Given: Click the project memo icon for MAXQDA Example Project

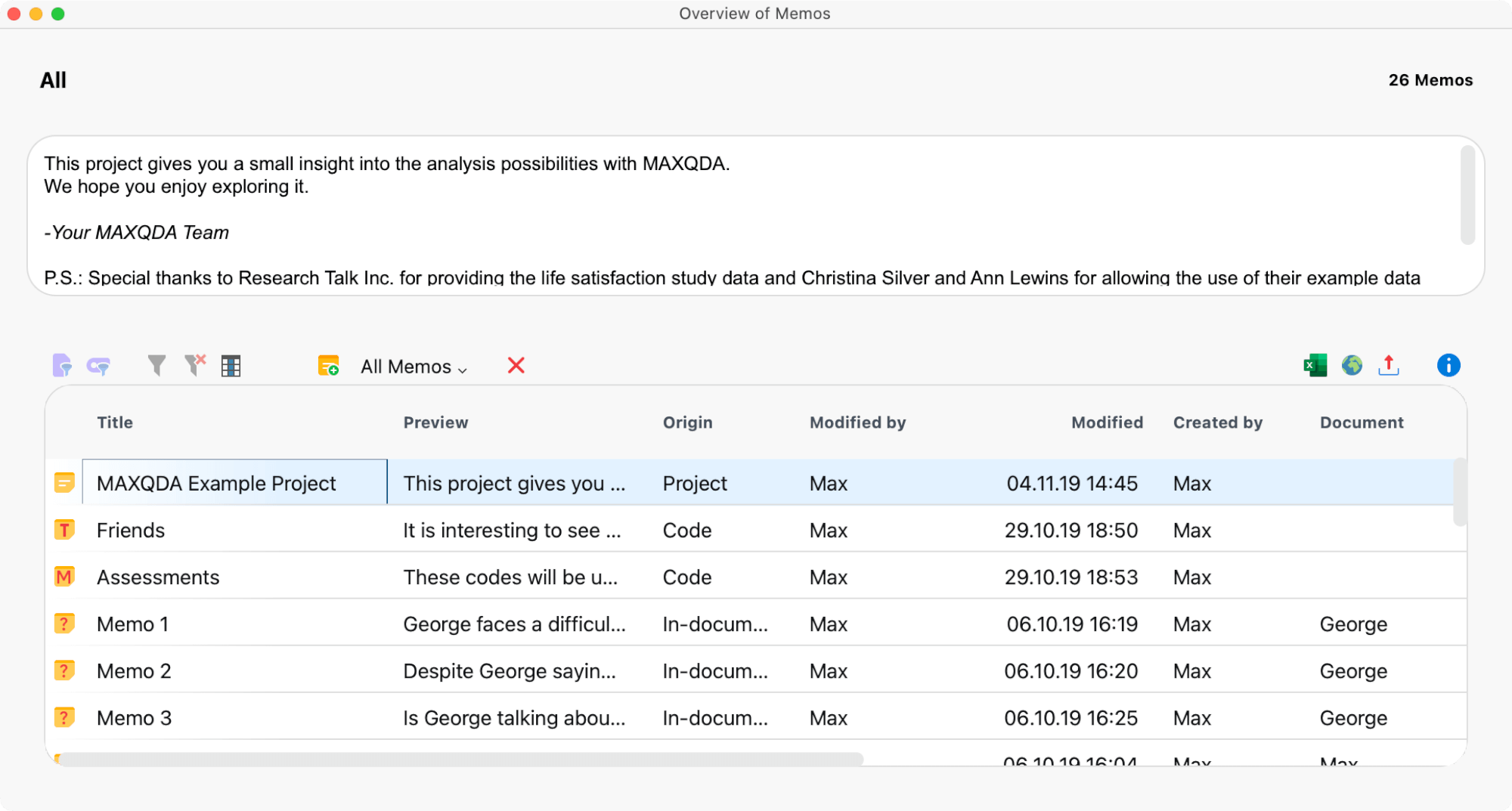Looking at the screenshot, I should [64, 482].
